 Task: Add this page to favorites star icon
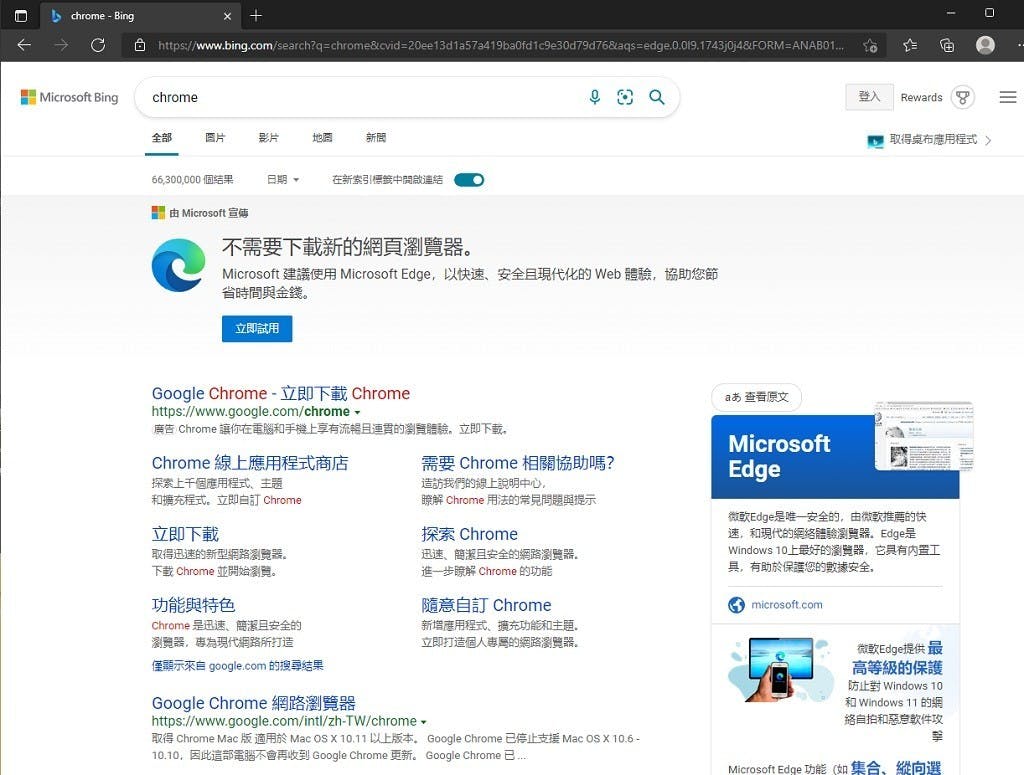pyautogui.click(x=870, y=45)
